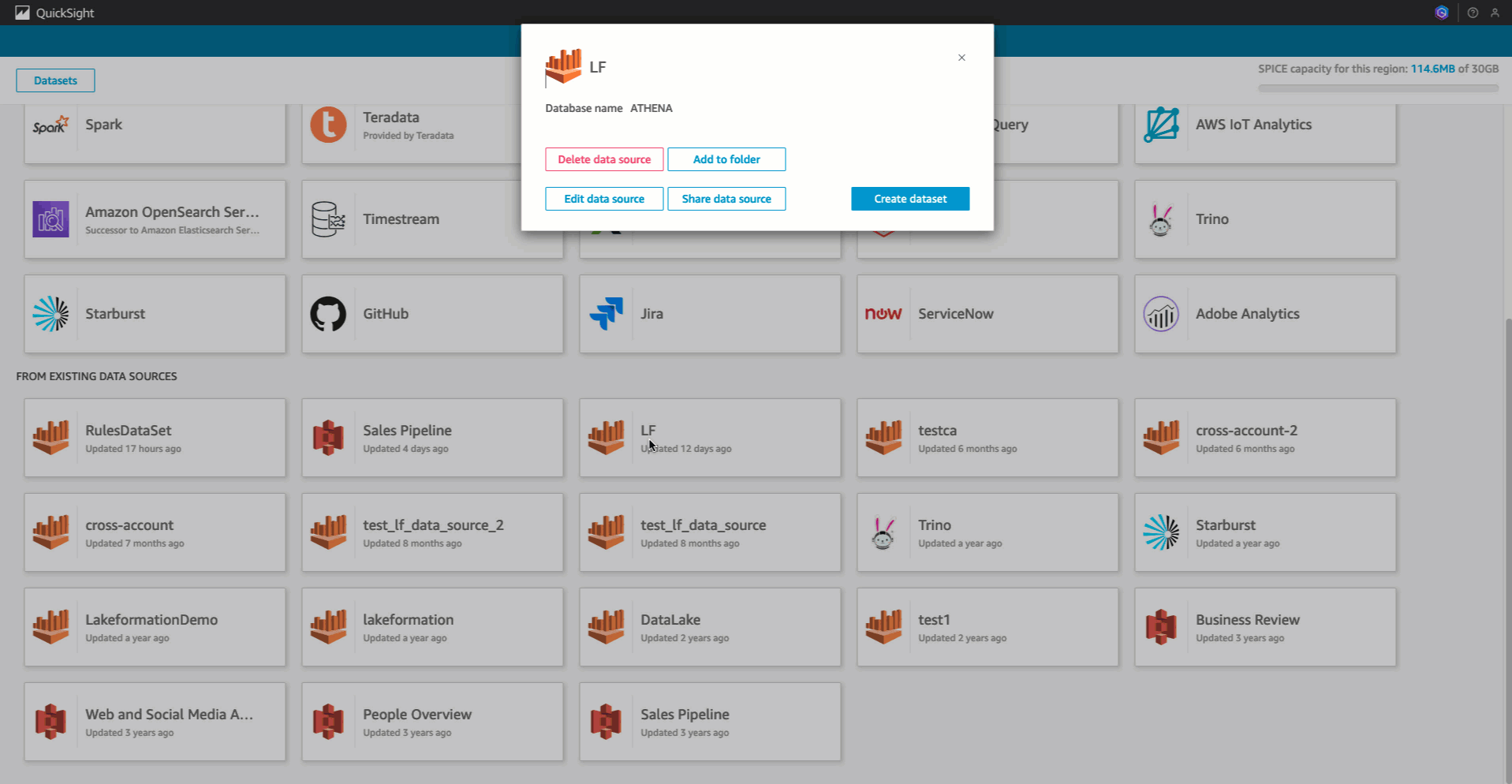Open the Starburst source updated a year ago
The height and width of the screenshot is (784, 1512).
pos(1265,532)
